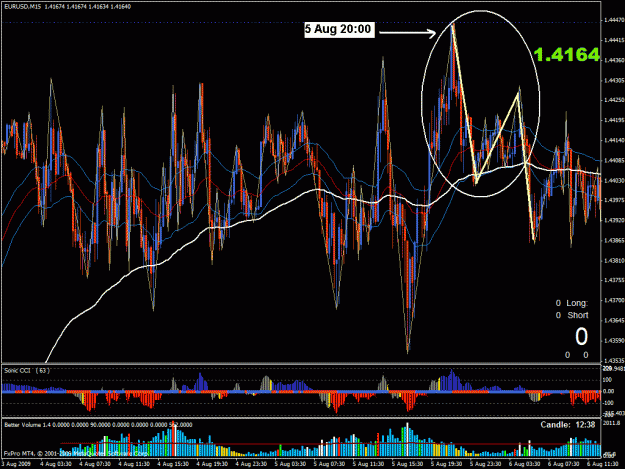
Task: Click price level 1.43645 on the price axis
Action: (x=614, y=320)
